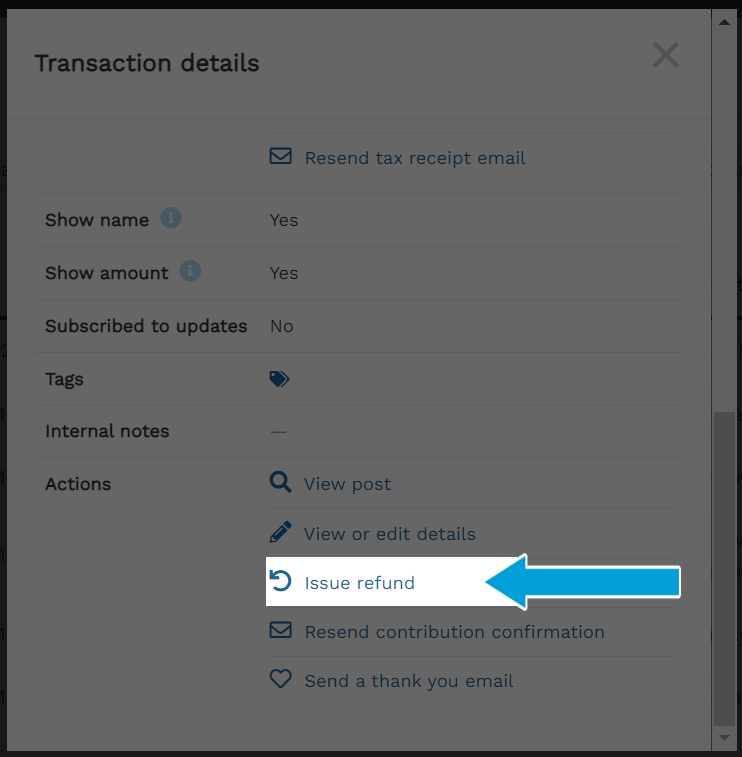This screenshot has width=742, height=757.
Task: Click the Tags icon to edit tags
Action: click(x=279, y=379)
